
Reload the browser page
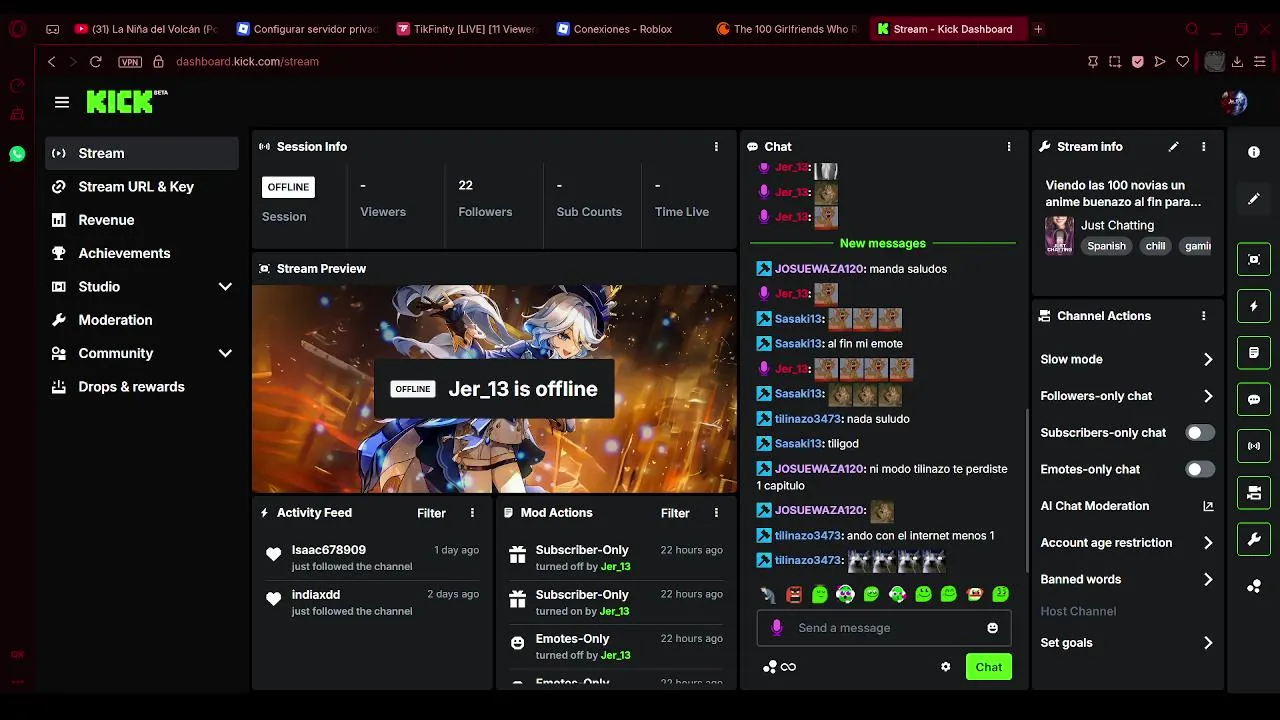point(96,62)
